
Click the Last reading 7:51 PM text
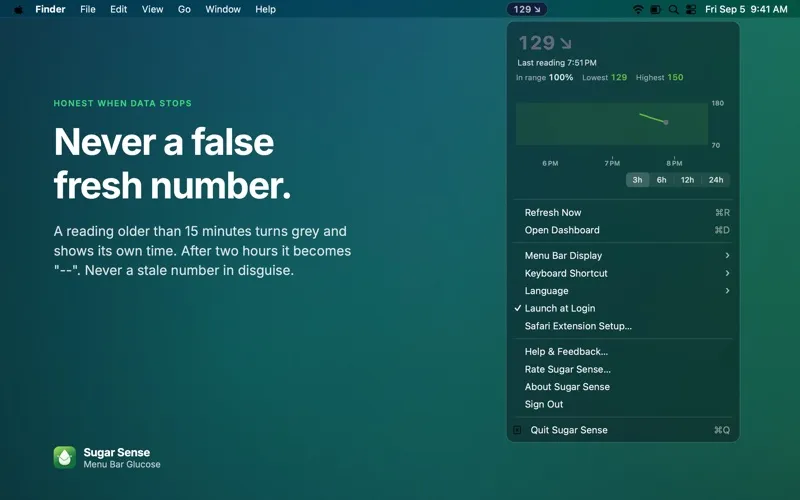[557, 63]
